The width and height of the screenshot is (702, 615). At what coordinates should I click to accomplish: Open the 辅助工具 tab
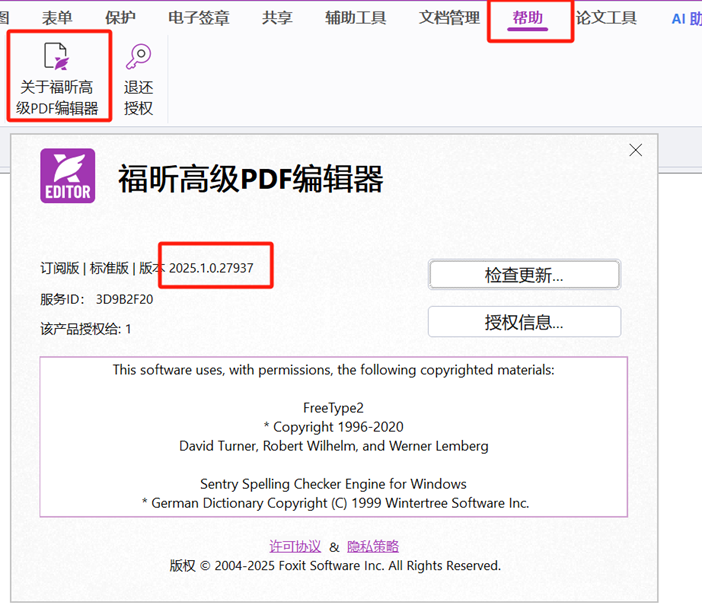pos(355,18)
